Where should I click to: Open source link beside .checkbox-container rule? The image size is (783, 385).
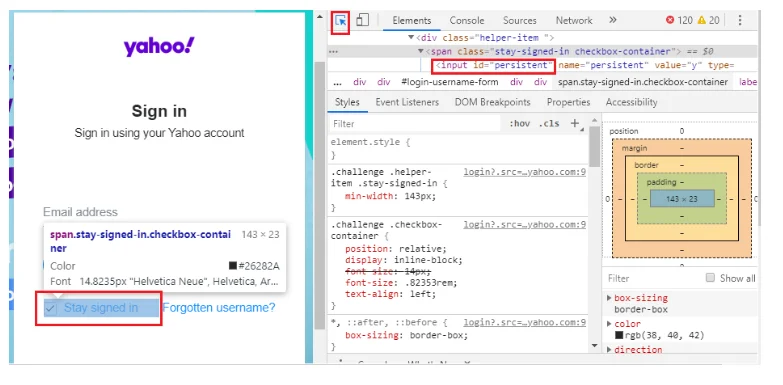(524, 225)
